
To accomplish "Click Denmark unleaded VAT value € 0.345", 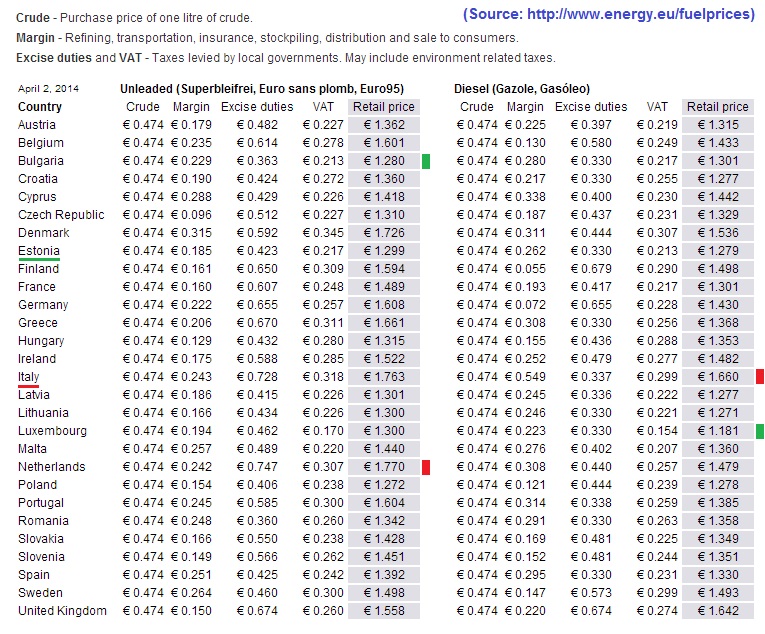I will [x=323, y=233].
